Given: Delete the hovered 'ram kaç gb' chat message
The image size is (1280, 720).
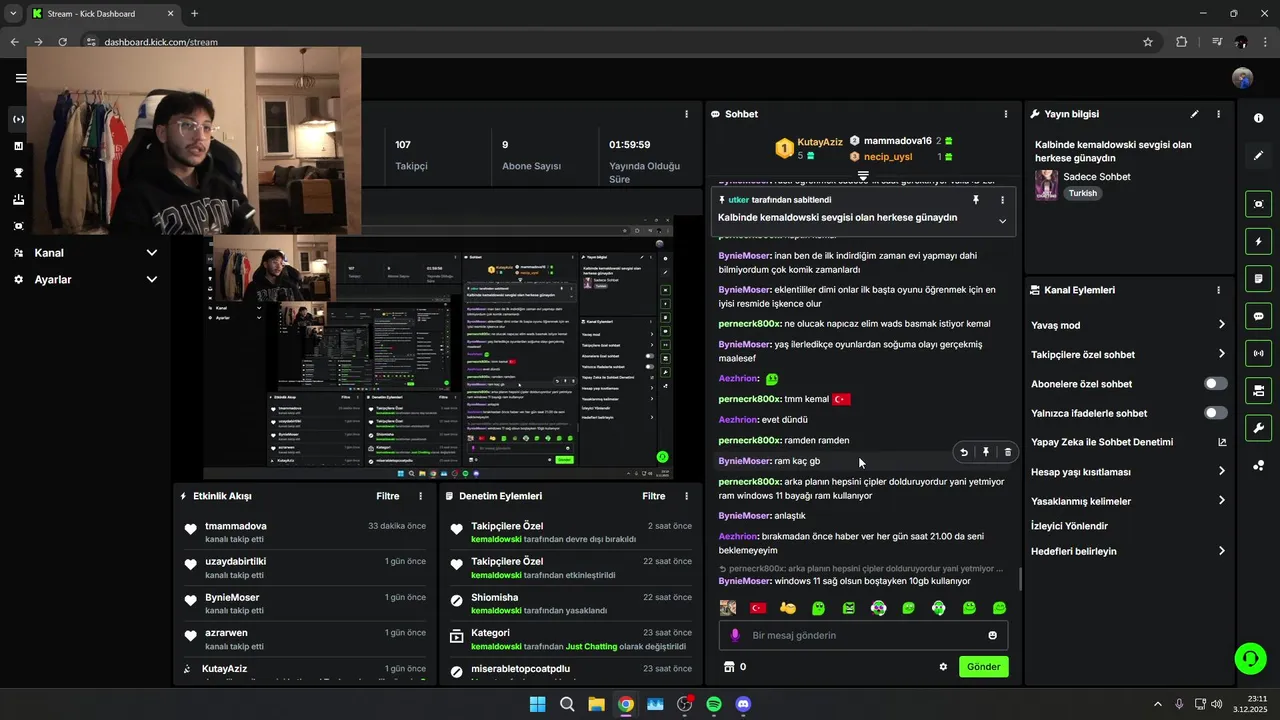Looking at the screenshot, I should pos(1007,452).
